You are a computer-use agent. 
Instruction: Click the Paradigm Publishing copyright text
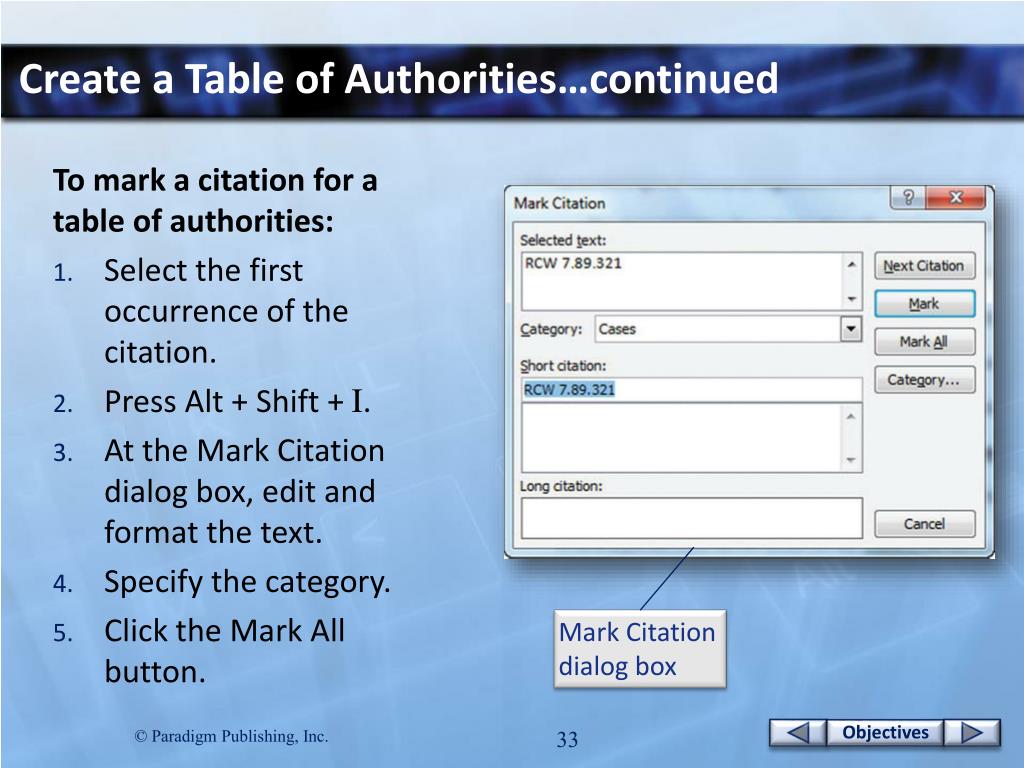click(x=231, y=737)
